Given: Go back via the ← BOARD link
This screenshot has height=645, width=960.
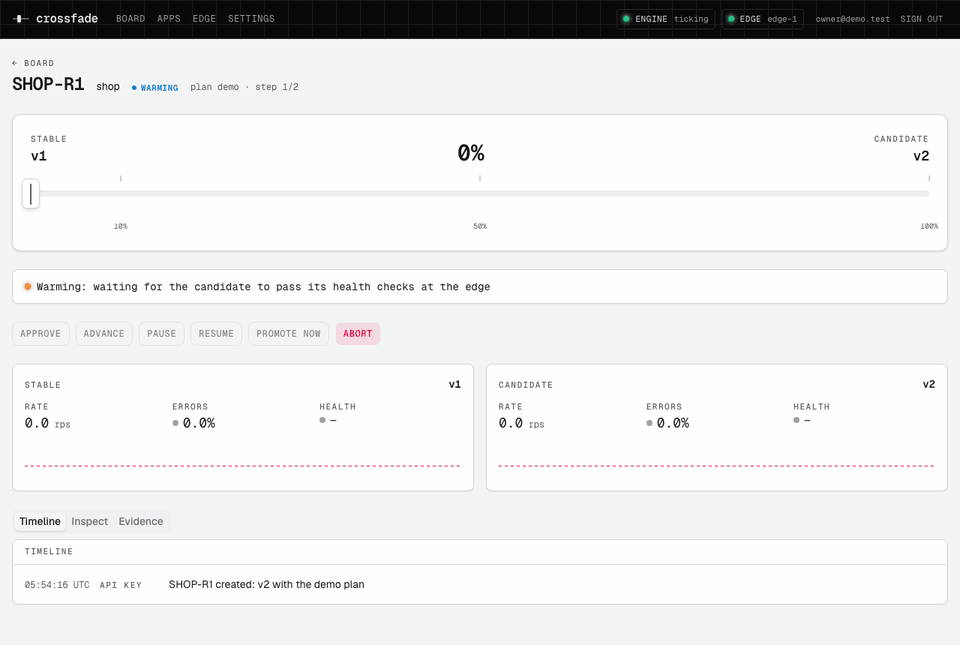Looking at the screenshot, I should tap(33, 63).
